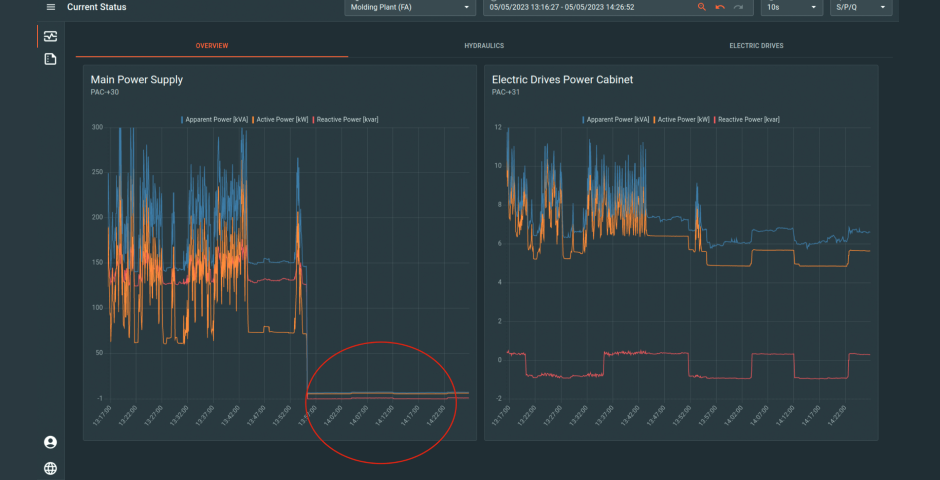Open the monitoring dashboard sidebar icon

pos(50,36)
